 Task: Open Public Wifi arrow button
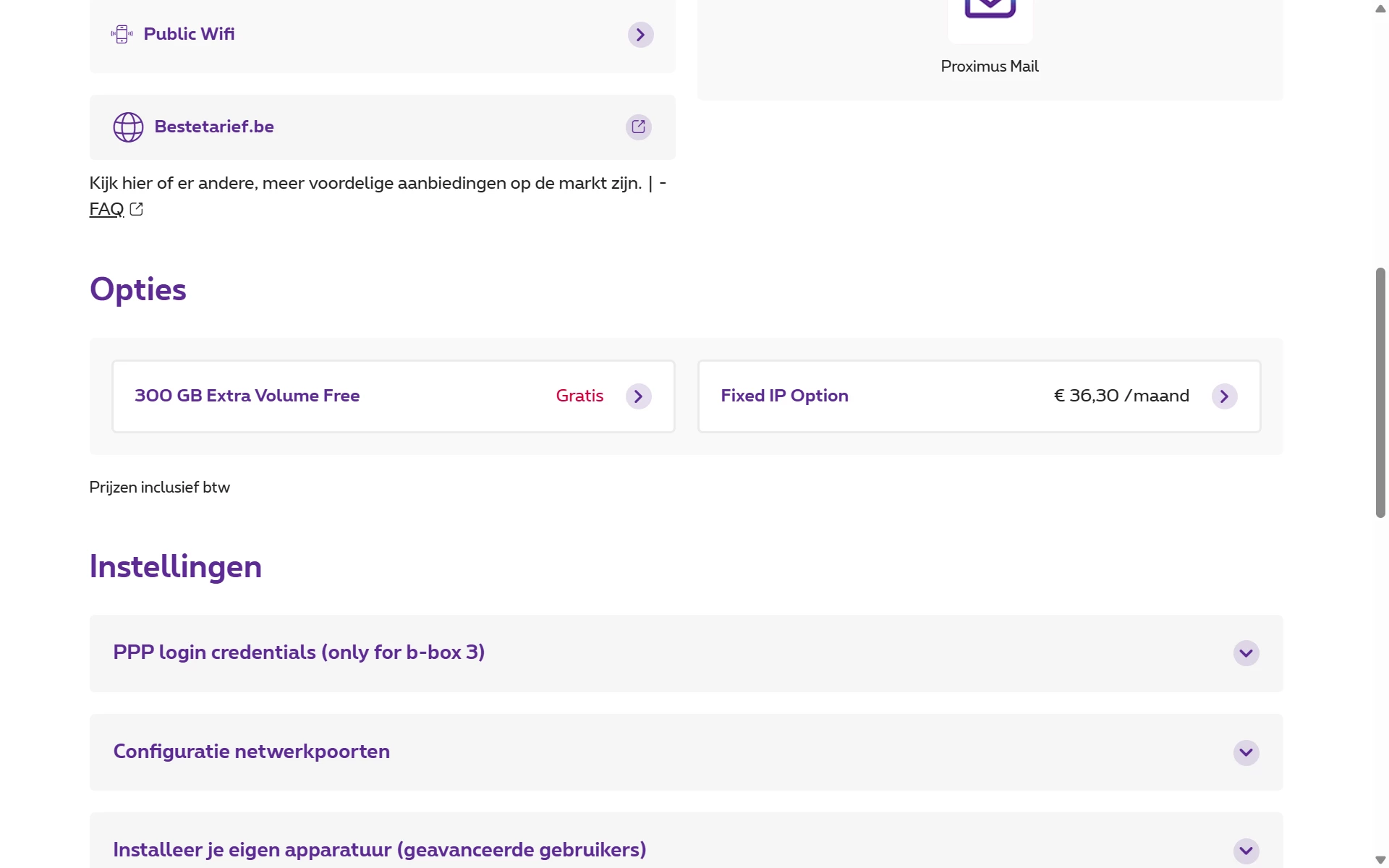click(x=640, y=35)
